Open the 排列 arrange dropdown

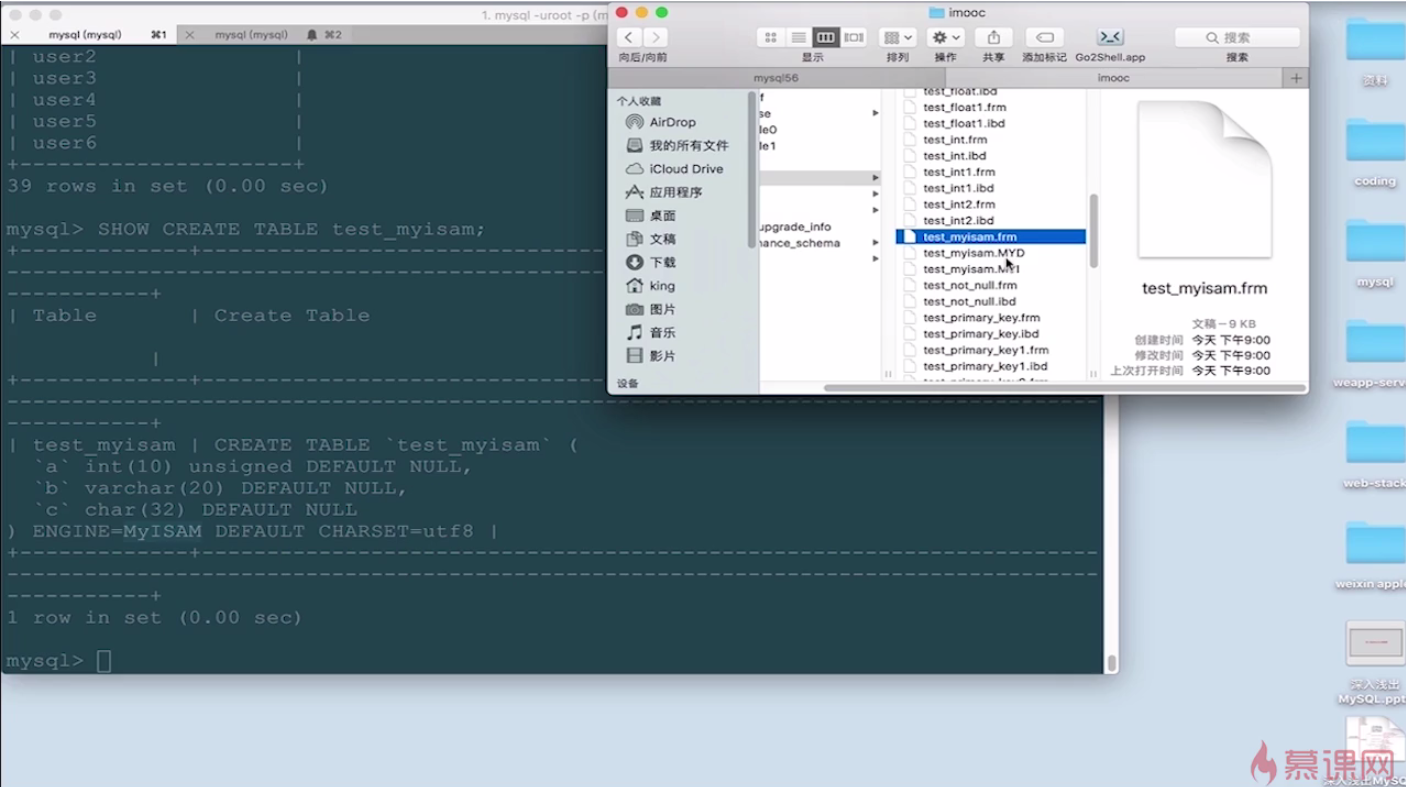click(x=897, y=37)
